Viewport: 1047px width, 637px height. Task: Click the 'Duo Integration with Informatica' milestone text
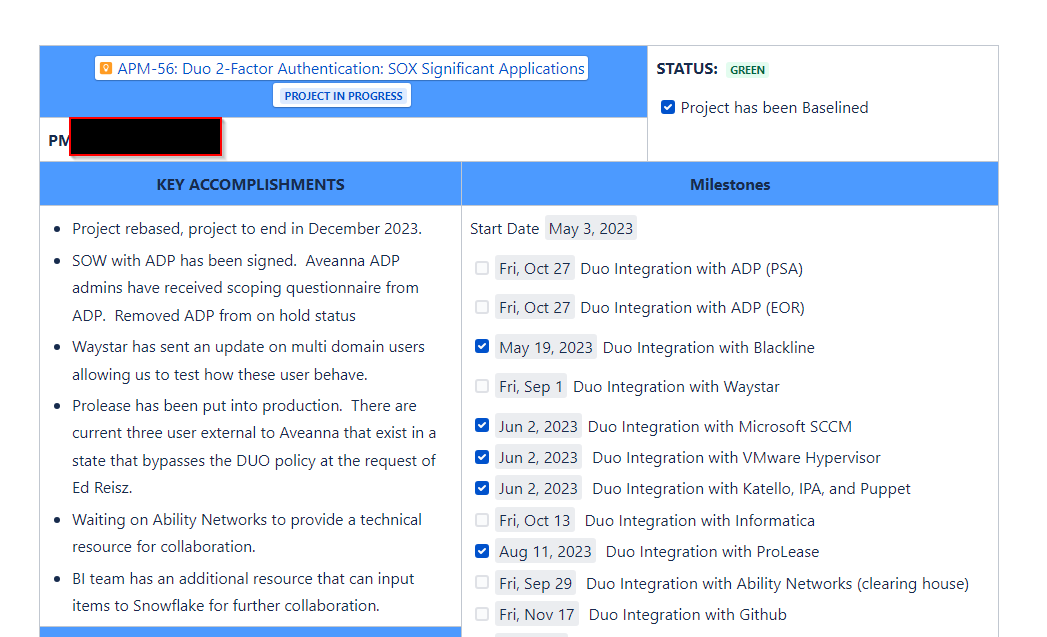click(700, 521)
